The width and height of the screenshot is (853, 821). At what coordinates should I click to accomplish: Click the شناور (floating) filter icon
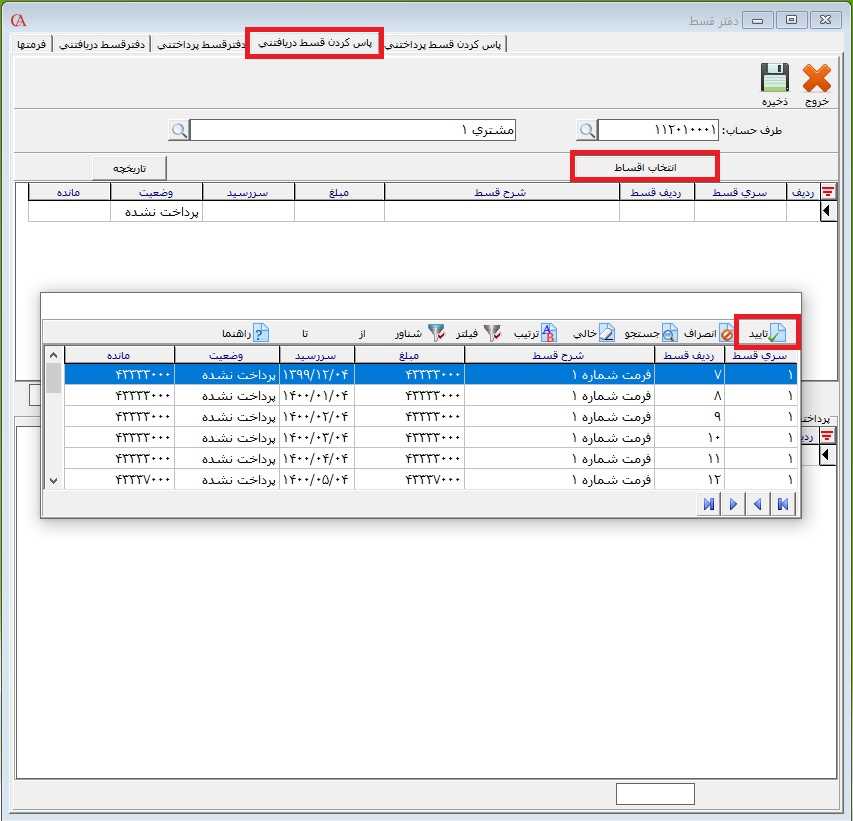pos(437,333)
